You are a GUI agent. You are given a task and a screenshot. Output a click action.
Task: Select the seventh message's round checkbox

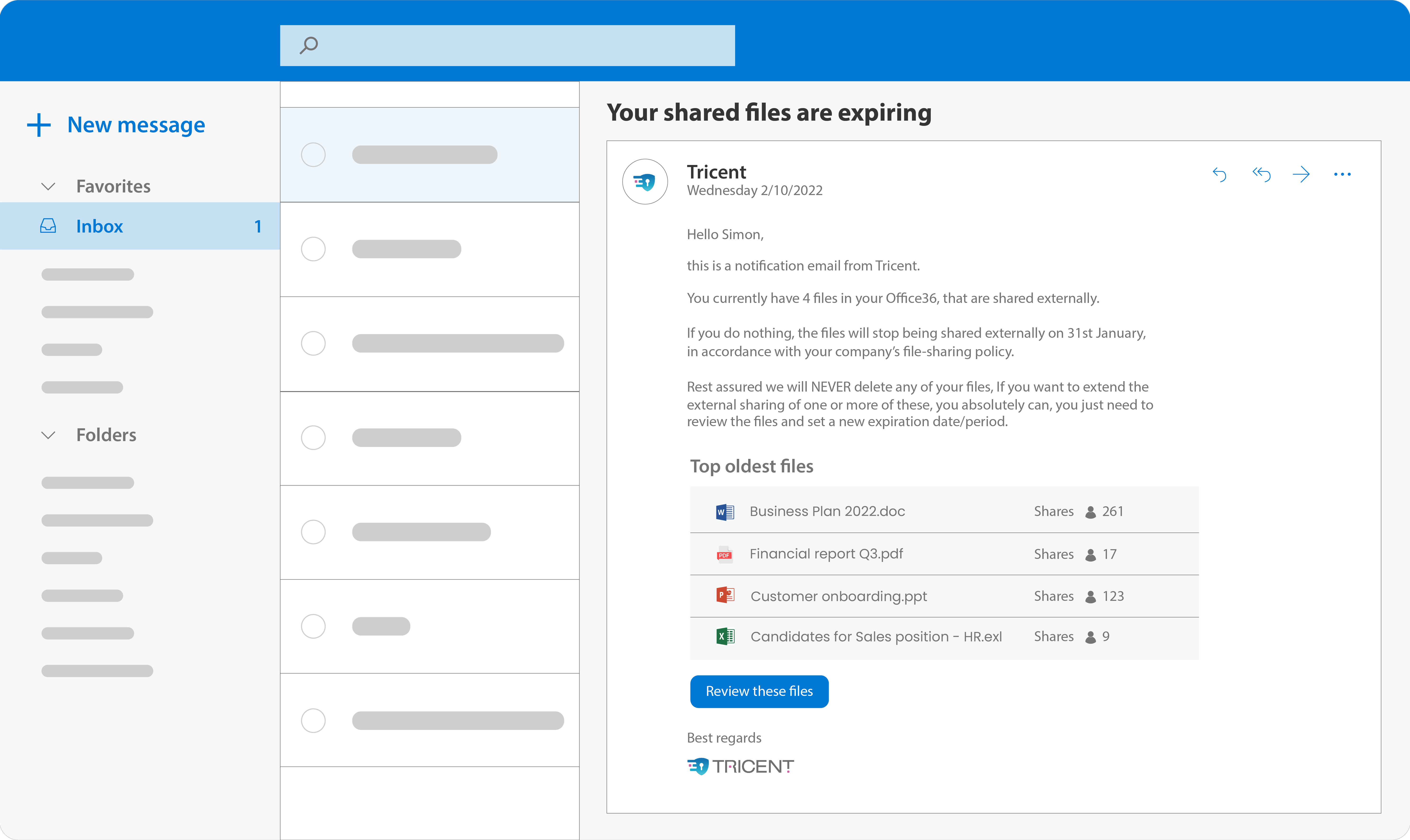pyautogui.click(x=313, y=721)
